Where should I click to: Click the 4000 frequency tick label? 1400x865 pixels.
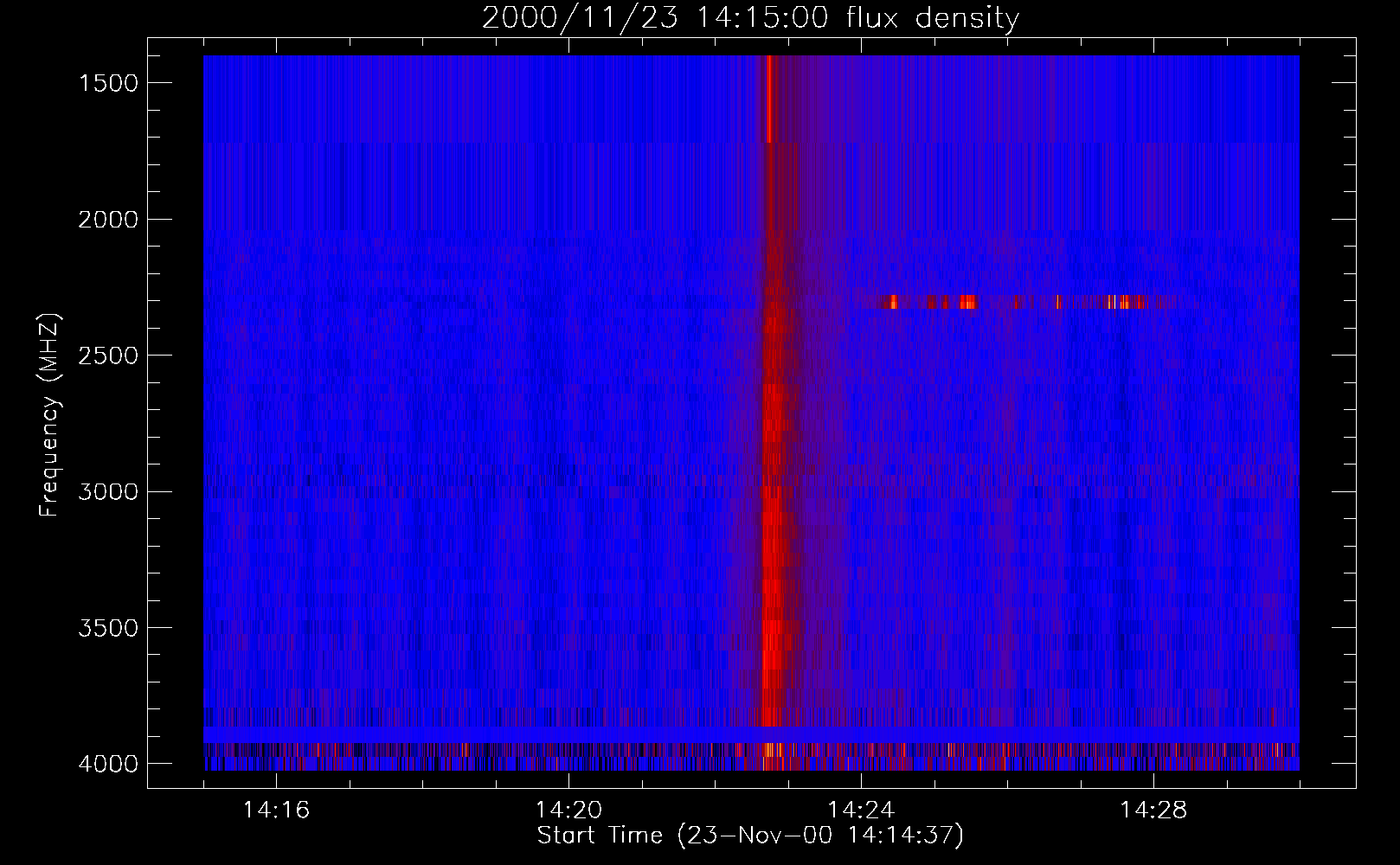108,764
